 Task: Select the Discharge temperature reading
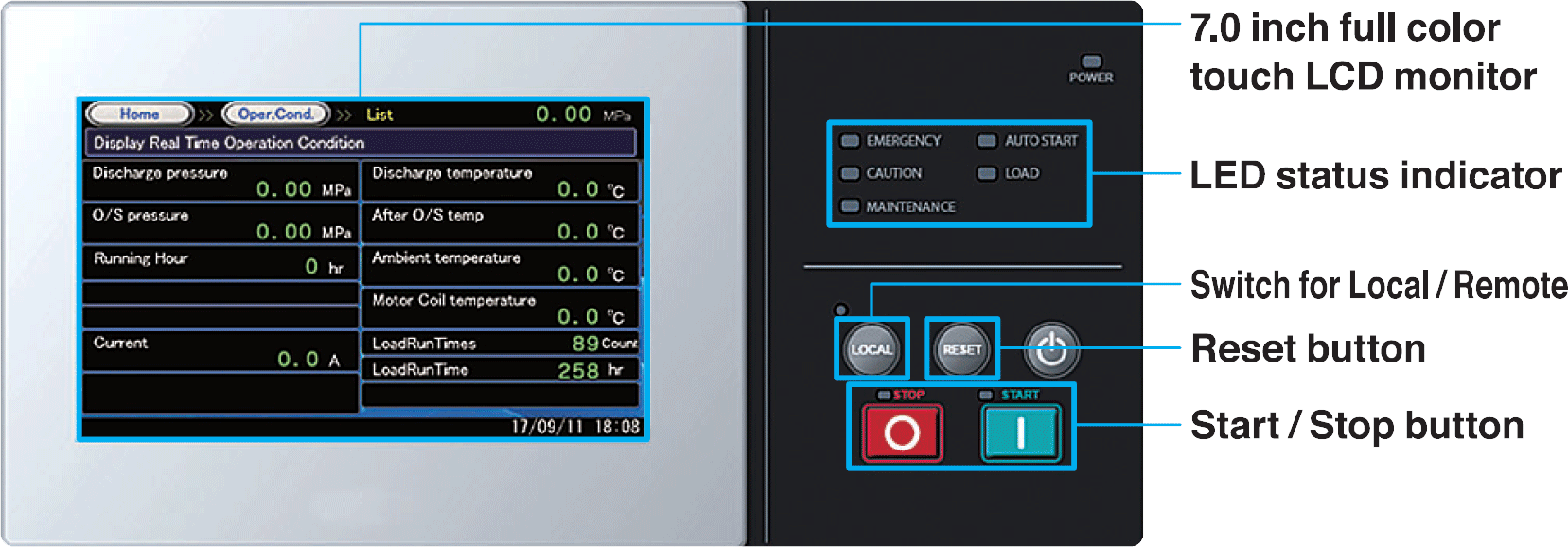(500, 181)
